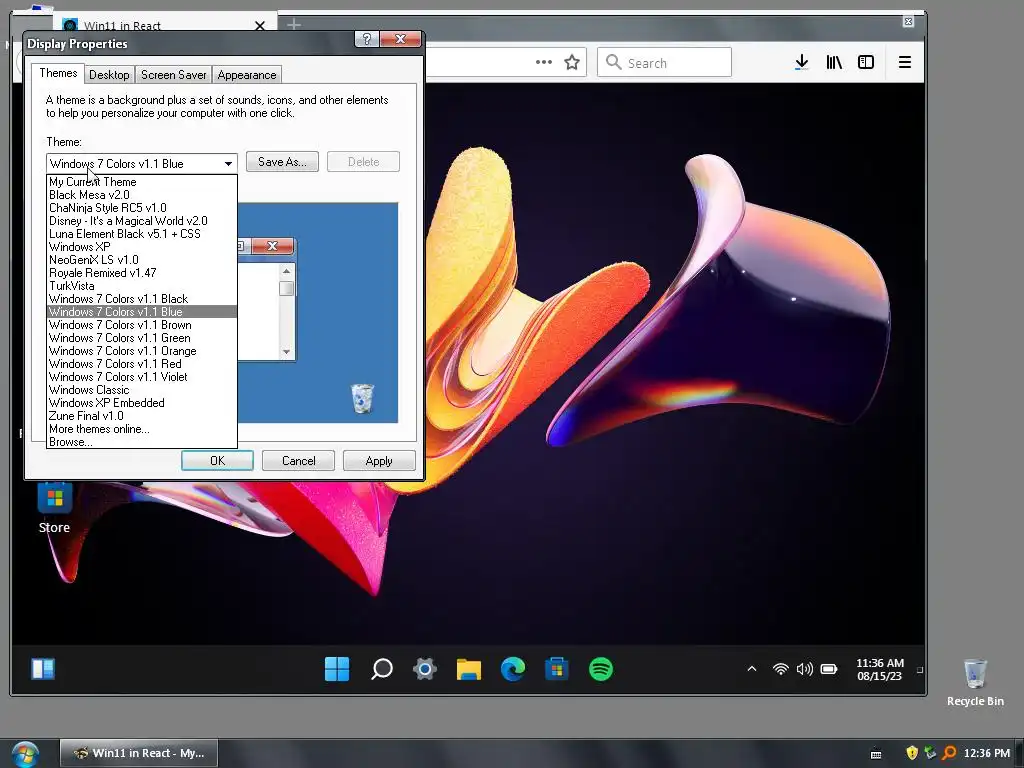Click host tray on-screen keyboard icon

click(876, 754)
